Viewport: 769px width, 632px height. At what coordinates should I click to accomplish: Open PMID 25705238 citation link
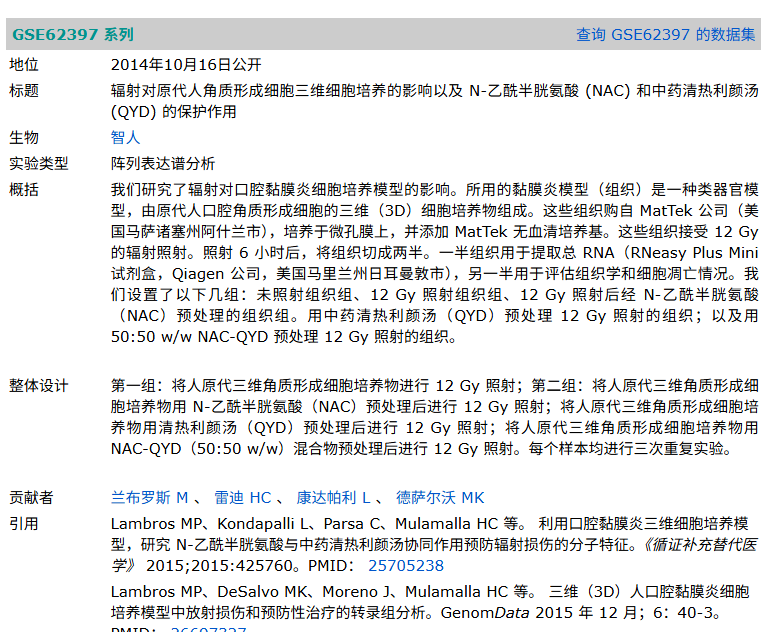click(406, 566)
